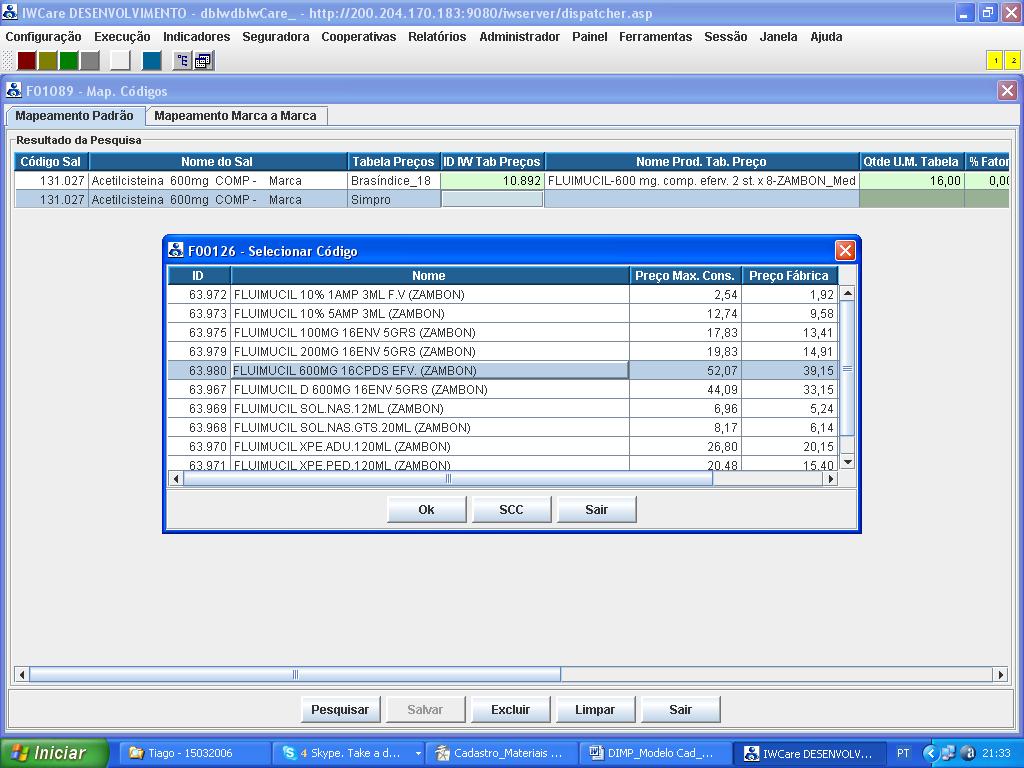Open the Ajuda menu
This screenshot has width=1024, height=768.
[x=826, y=37]
